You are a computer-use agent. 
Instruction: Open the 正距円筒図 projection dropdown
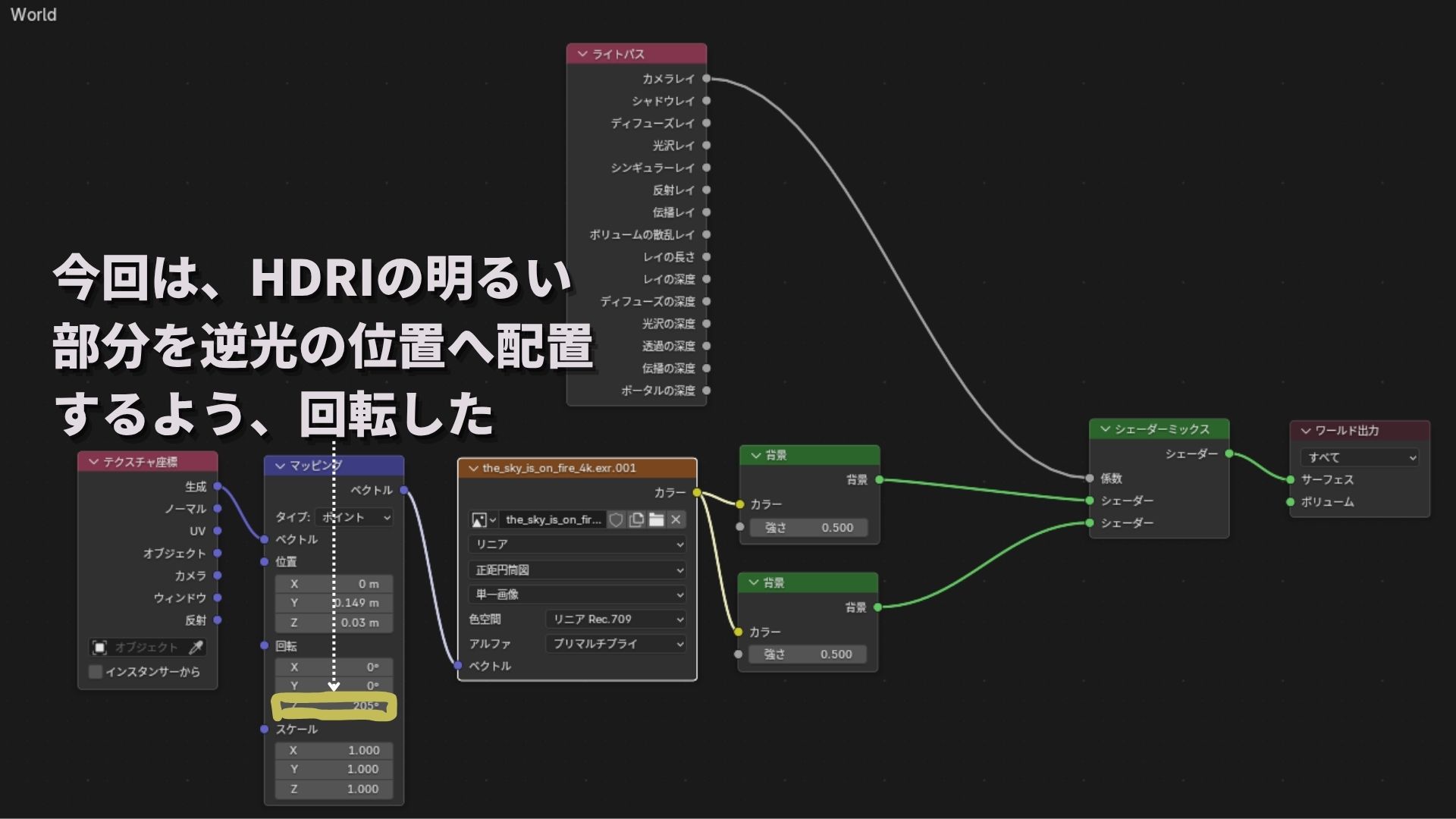click(577, 570)
